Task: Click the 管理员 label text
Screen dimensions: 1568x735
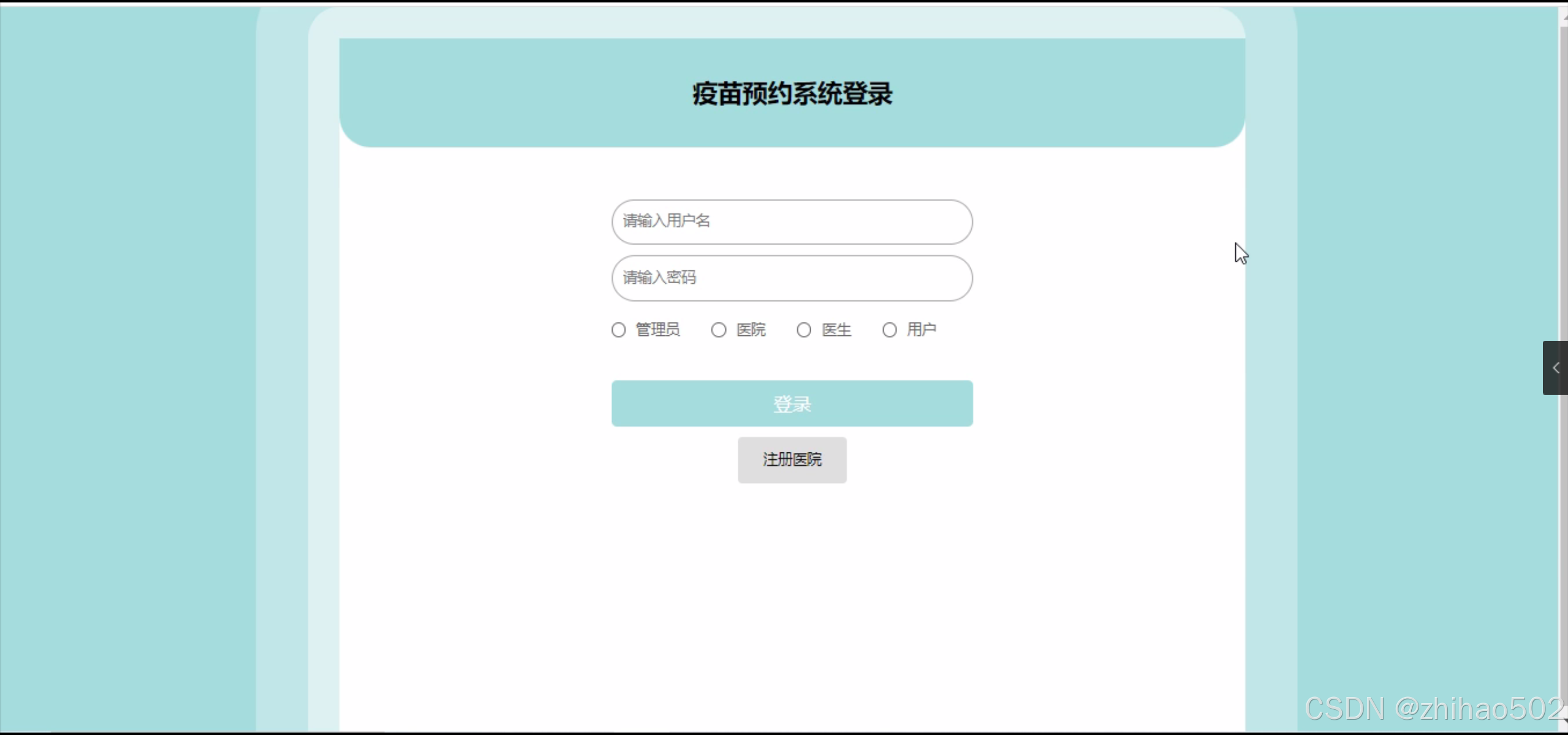Action: (x=657, y=330)
